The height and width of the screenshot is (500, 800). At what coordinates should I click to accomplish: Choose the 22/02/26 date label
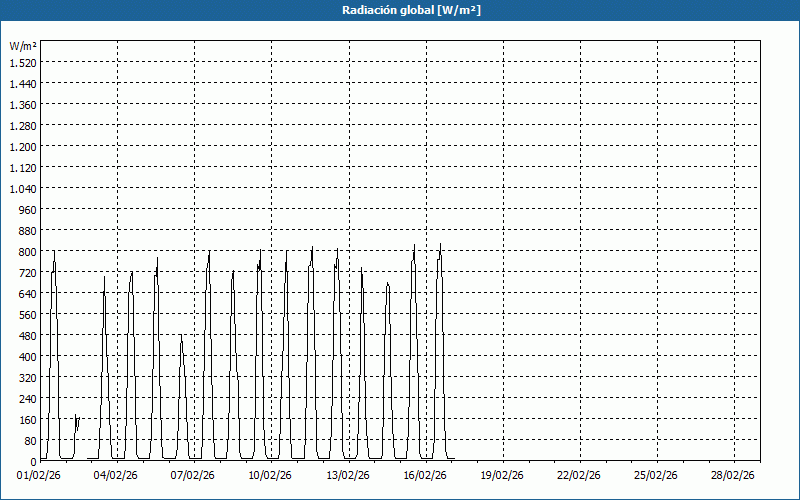coord(579,476)
